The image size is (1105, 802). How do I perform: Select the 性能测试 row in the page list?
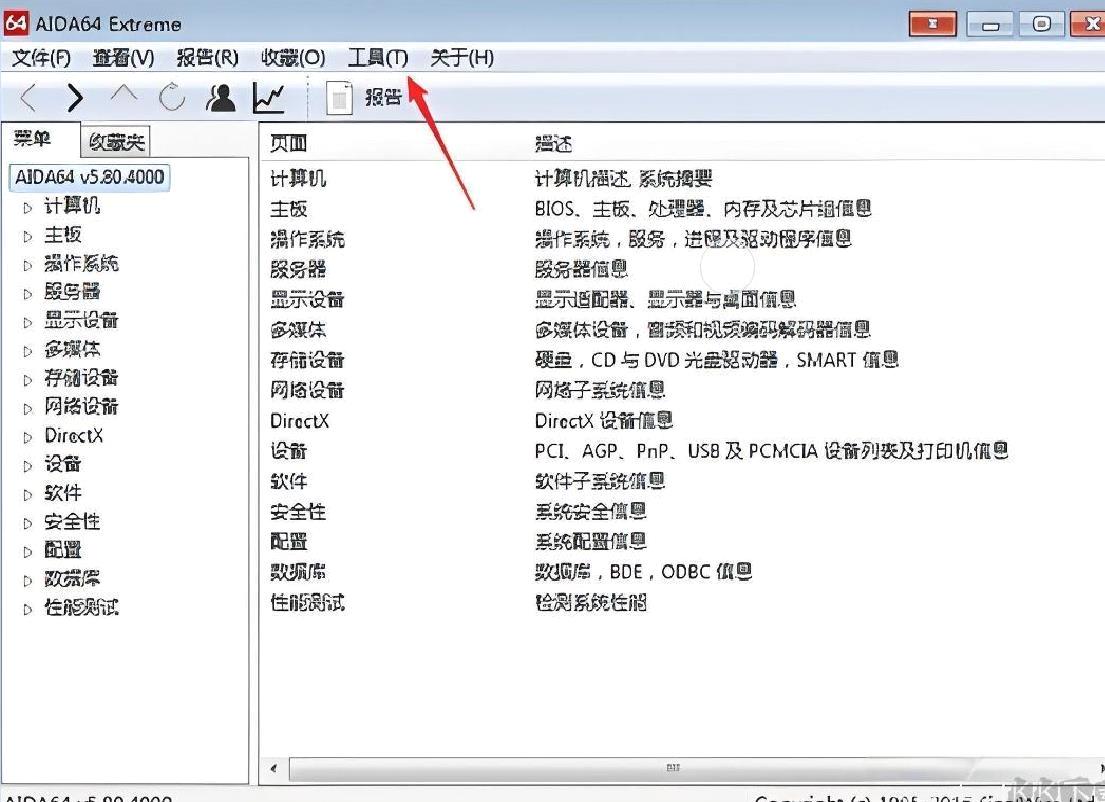coord(307,603)
